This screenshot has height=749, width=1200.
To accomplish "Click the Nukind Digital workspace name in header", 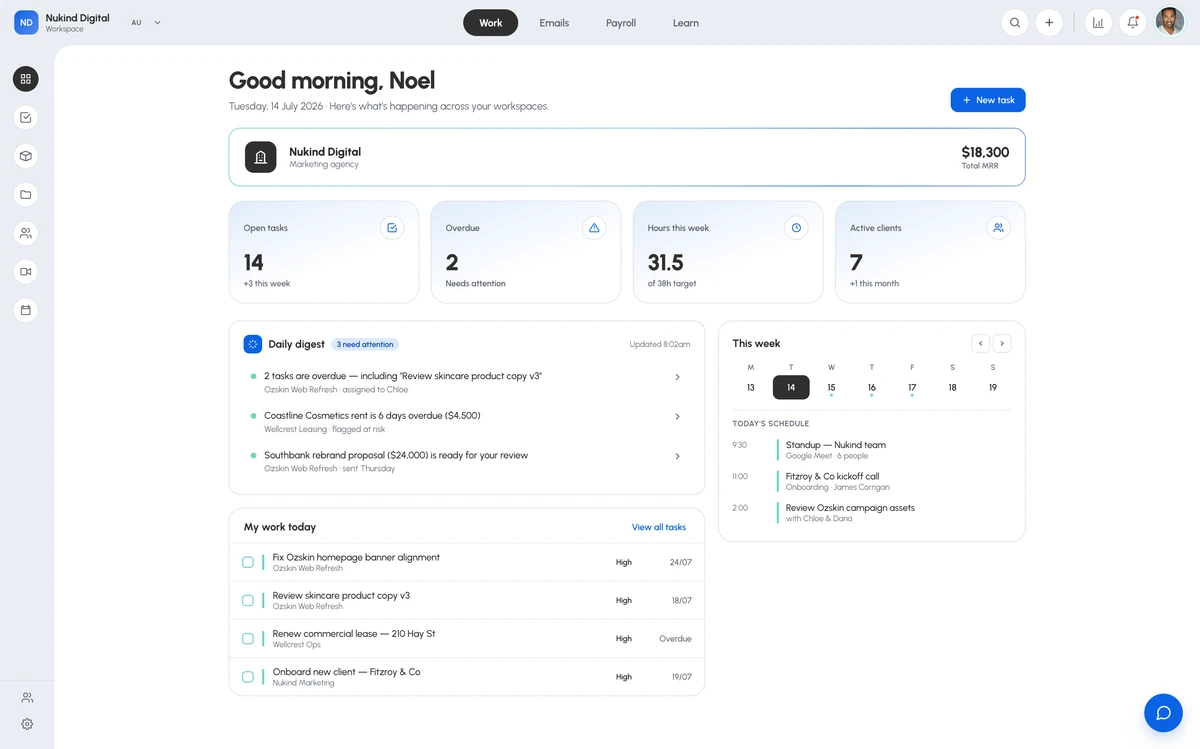I will pos(78,18).
